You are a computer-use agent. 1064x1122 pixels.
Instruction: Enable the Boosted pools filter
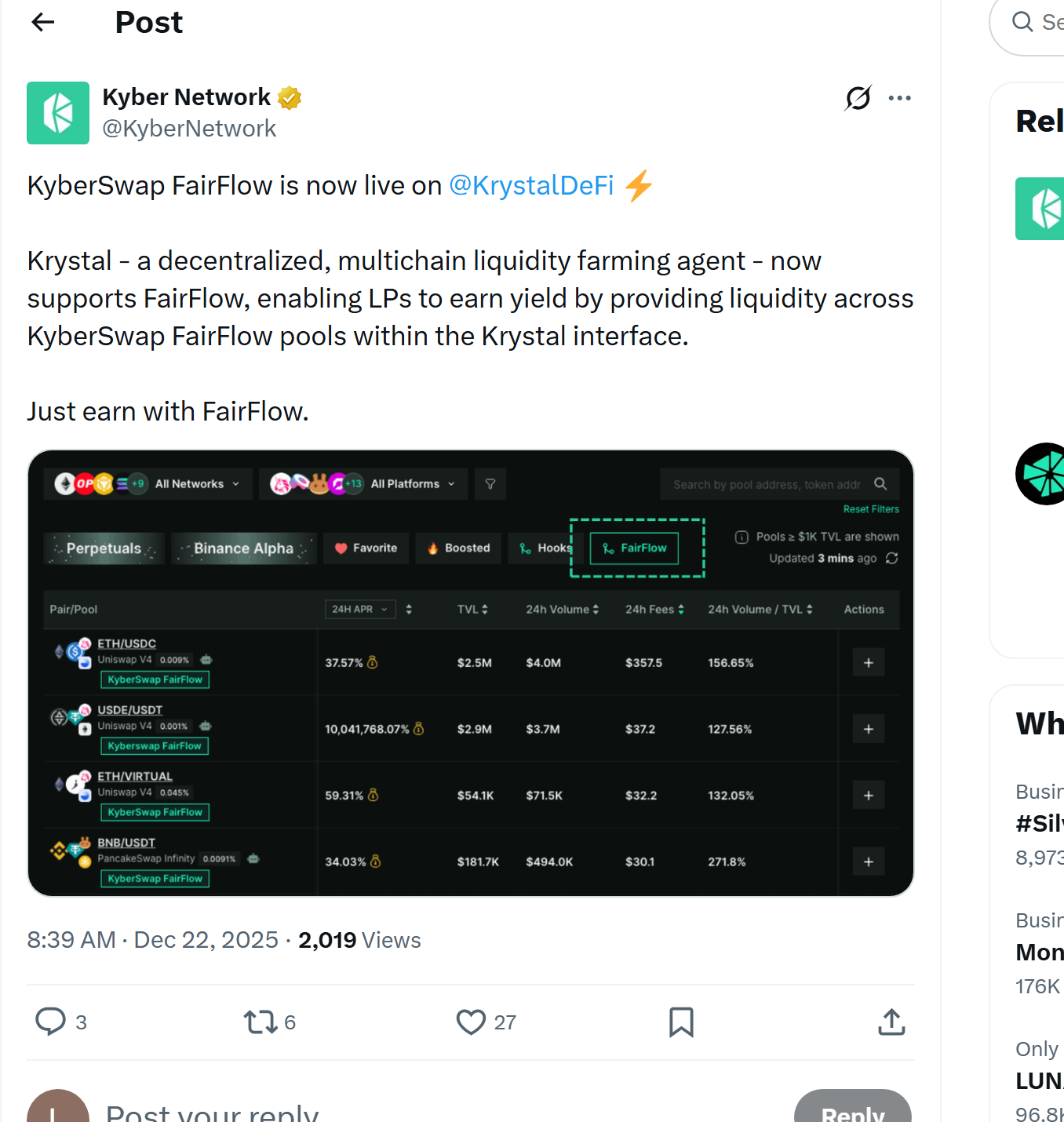457,548
